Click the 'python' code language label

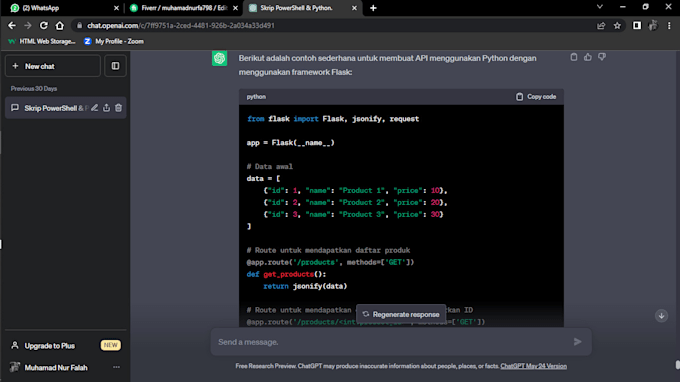(x=256, y=97)
